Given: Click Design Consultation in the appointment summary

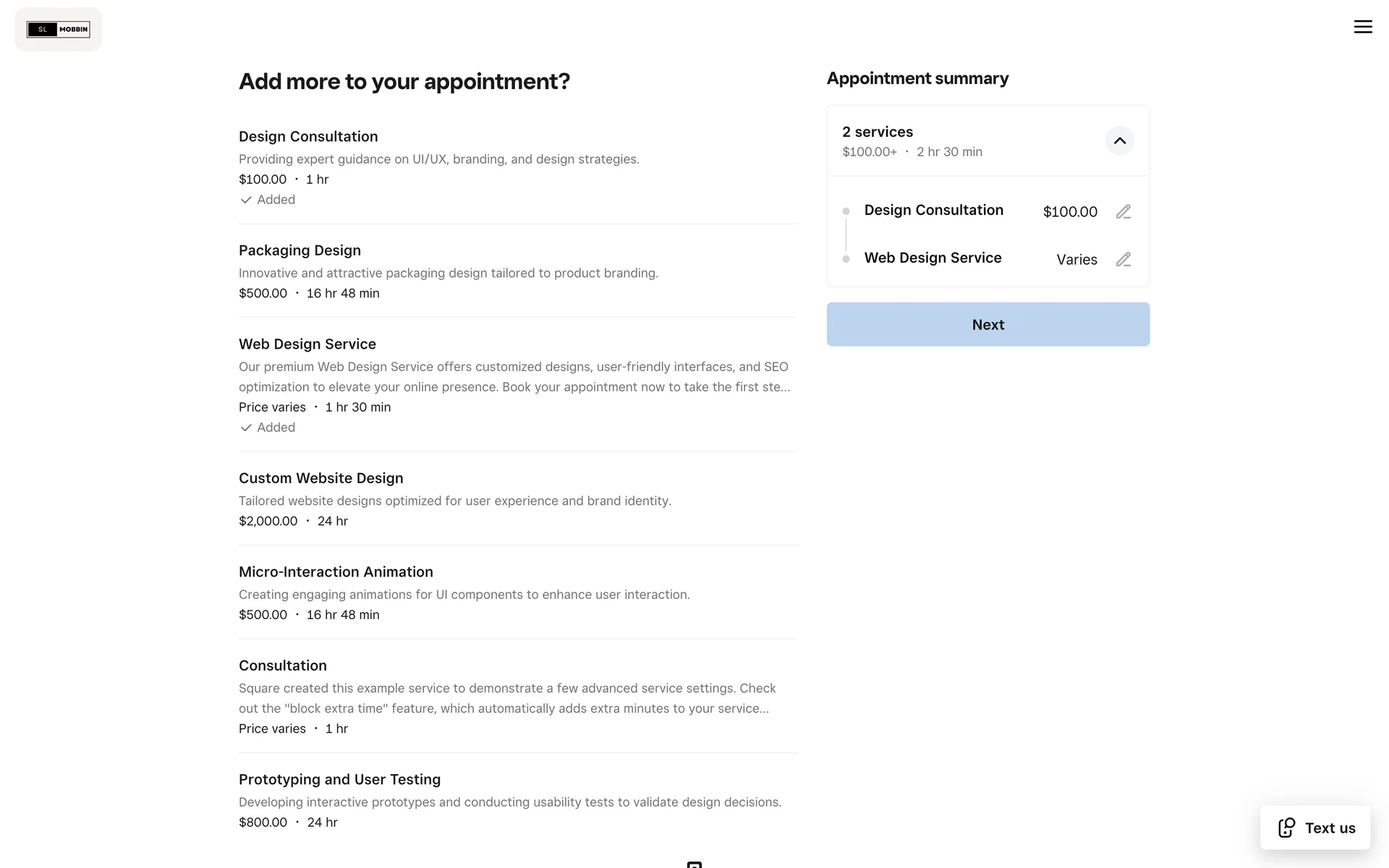Looking at the screenshot, I should pyautogui.click(x=933, y=210).
